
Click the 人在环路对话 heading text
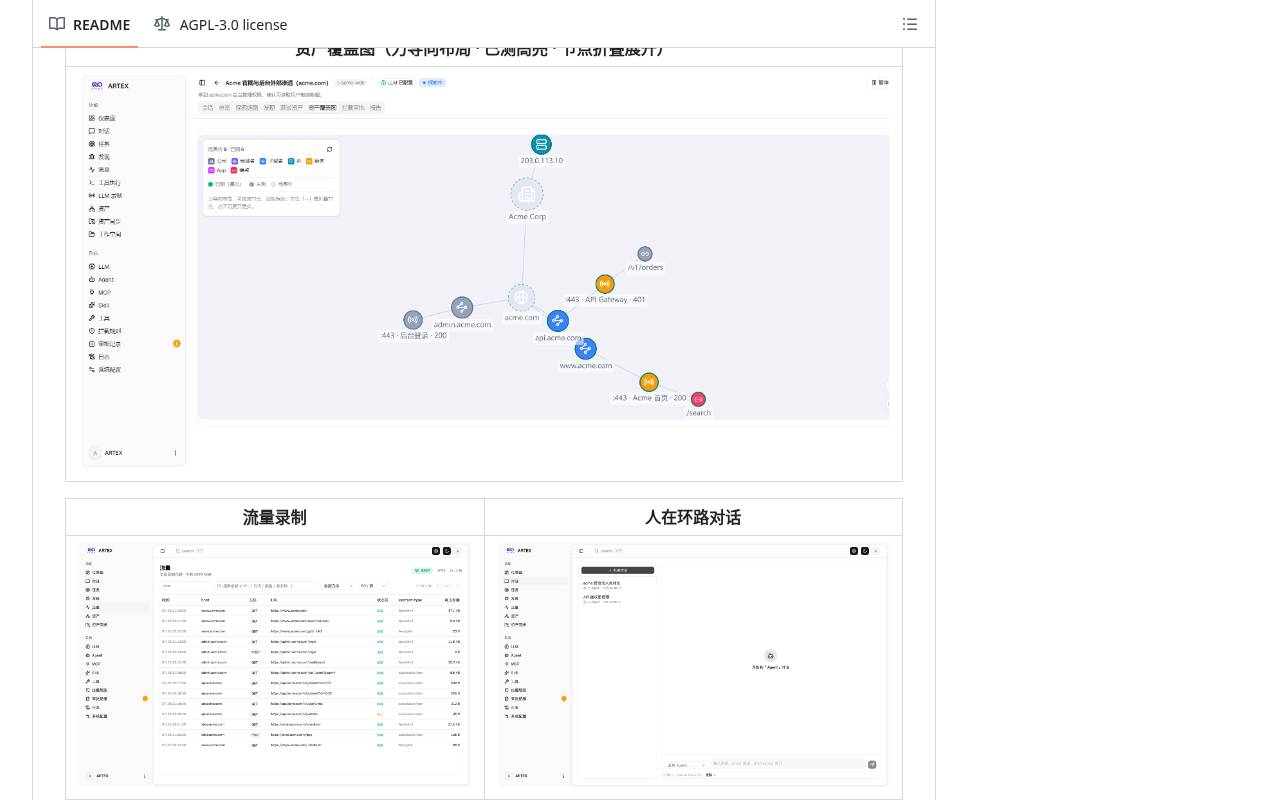pos(693,517)
